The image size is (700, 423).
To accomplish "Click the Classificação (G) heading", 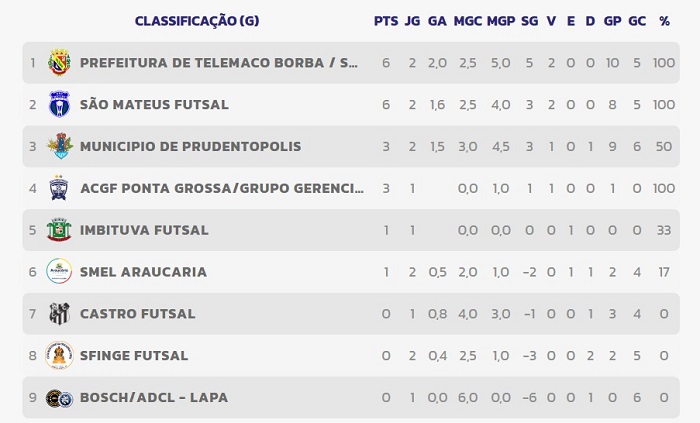I will [197, 21].
